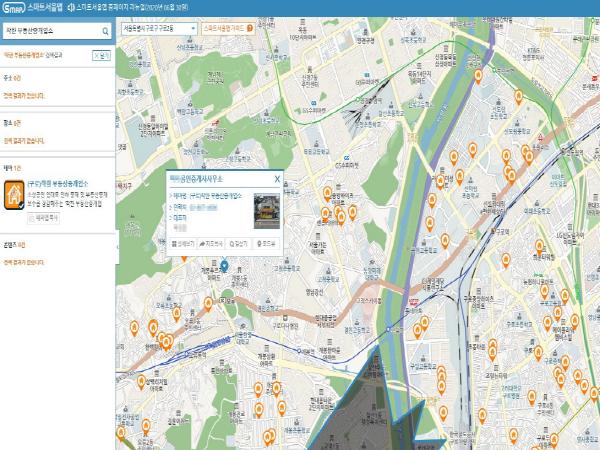Click the orange house theme icon
Screen dimensions: 600x450
tap(15, 193)
